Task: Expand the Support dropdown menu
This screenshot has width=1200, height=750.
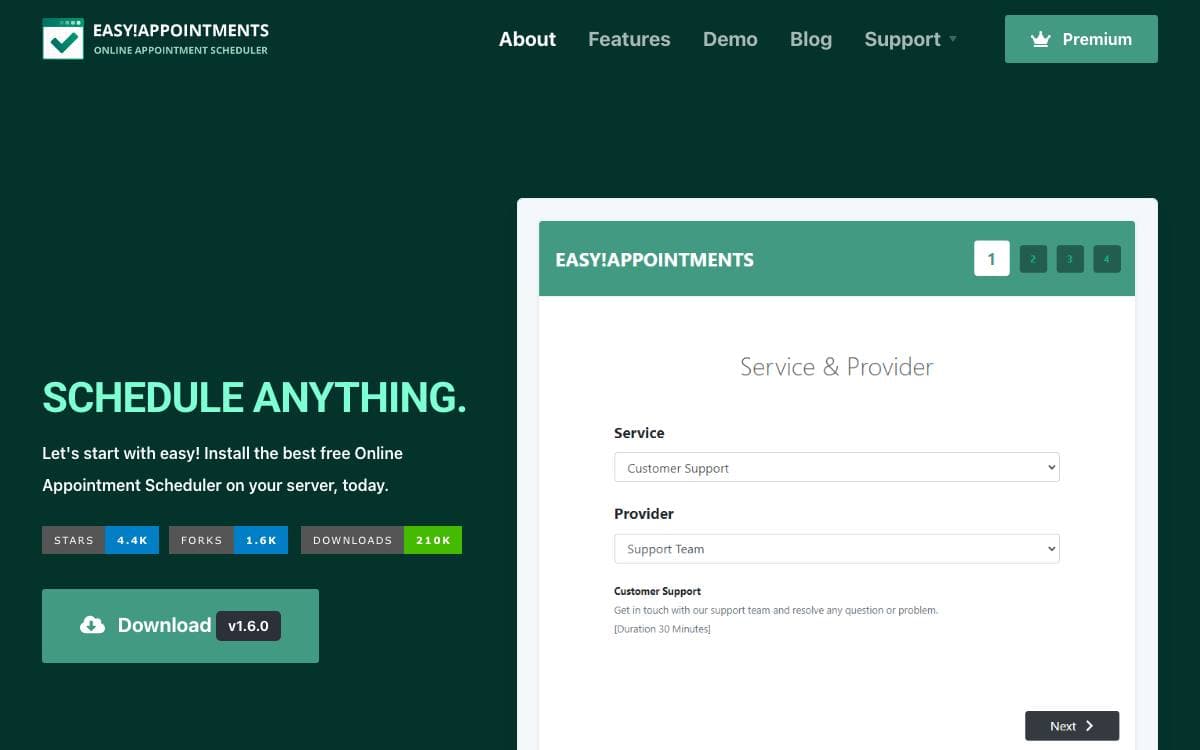Action: pos(910,39)
